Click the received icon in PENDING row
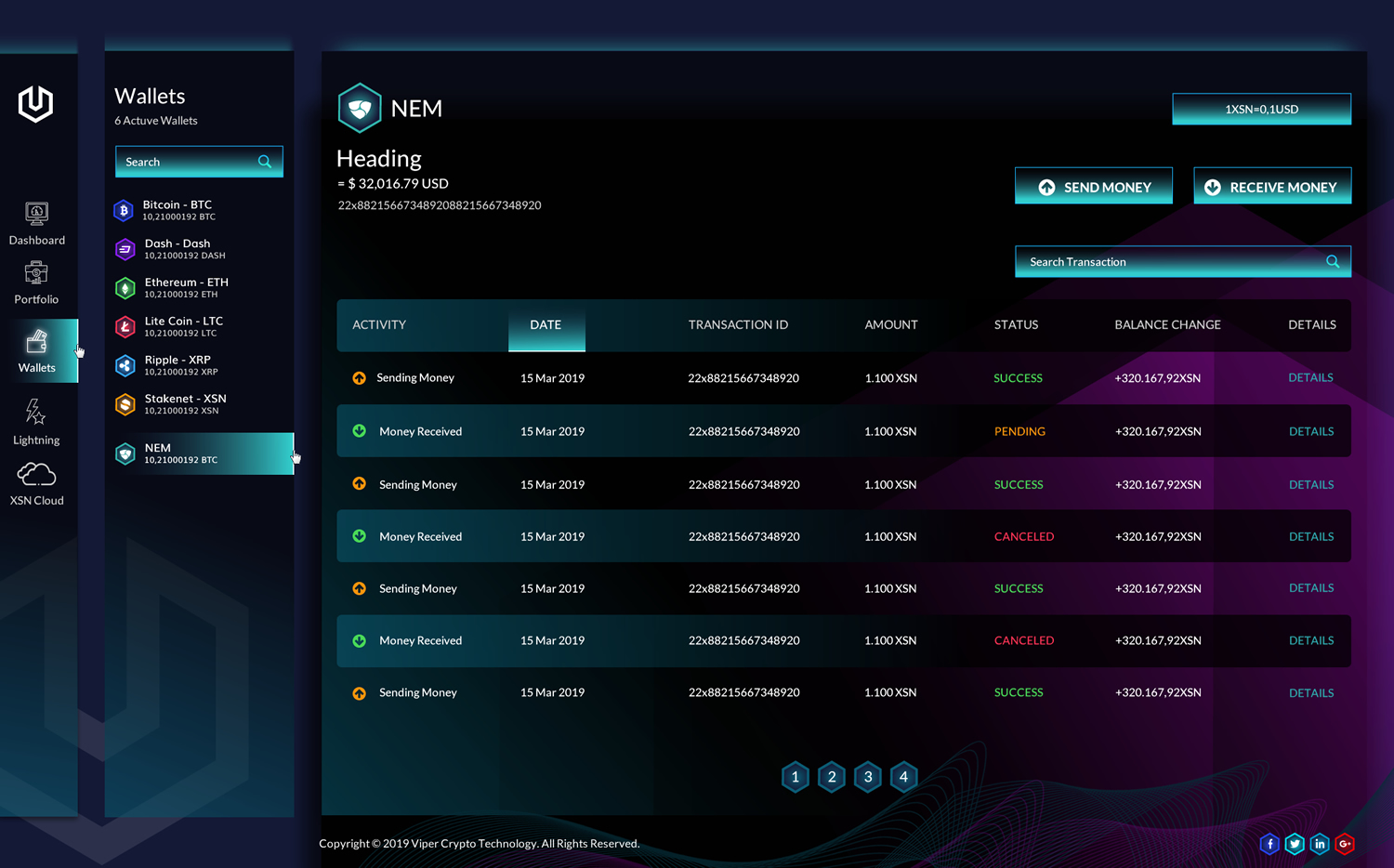1394x868 pixels. pyautogui.click(x=359, y=430)
